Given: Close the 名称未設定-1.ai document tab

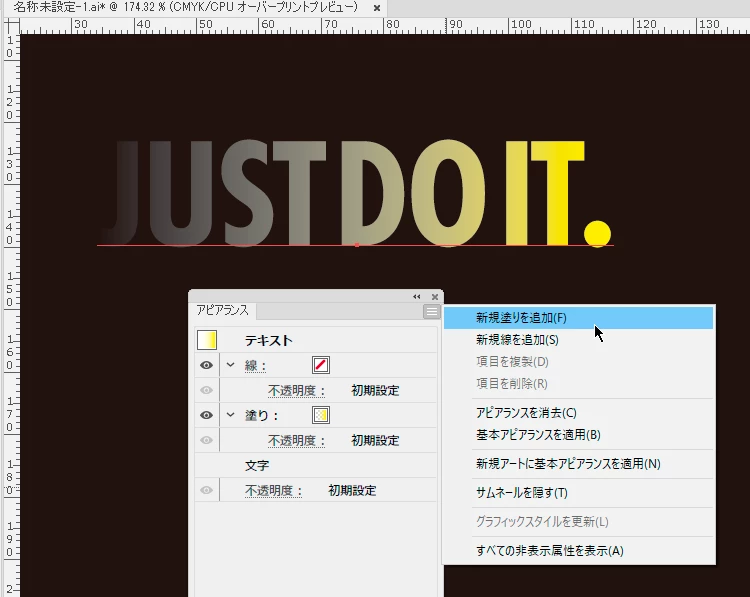Looking at the screenshot, I should pyautogui.click(x=377, y=8).
